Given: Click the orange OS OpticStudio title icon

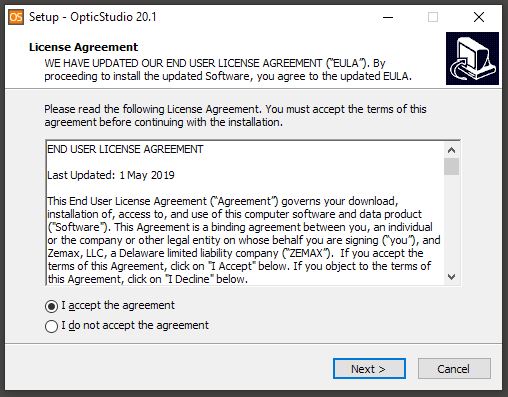Looking at the screenshot, I should 16,17.
